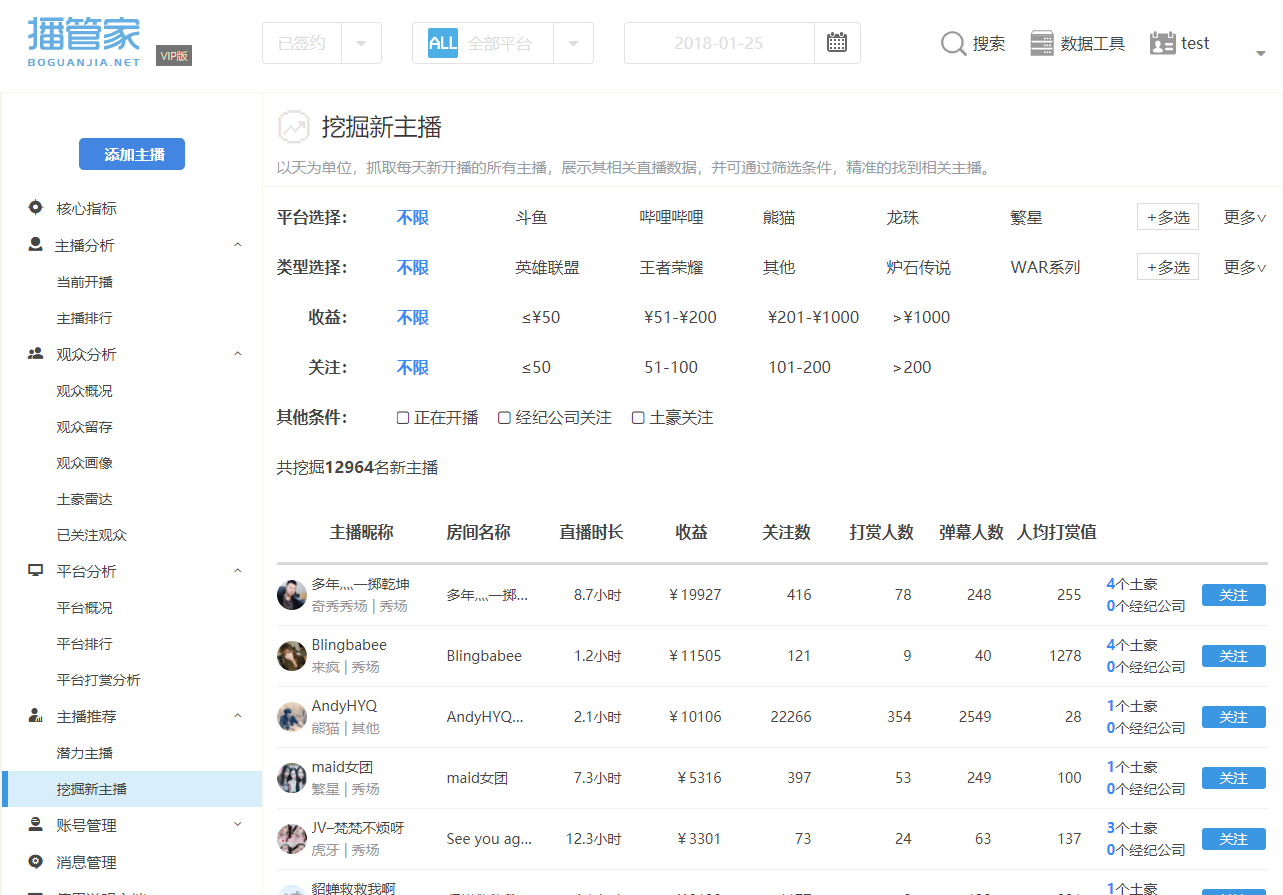Image resolution: width=1283 pixels, height=895 pixels.
Task: Select 王者荣耀 type filter
Action: pyautogui.click(x=672, y=268)
